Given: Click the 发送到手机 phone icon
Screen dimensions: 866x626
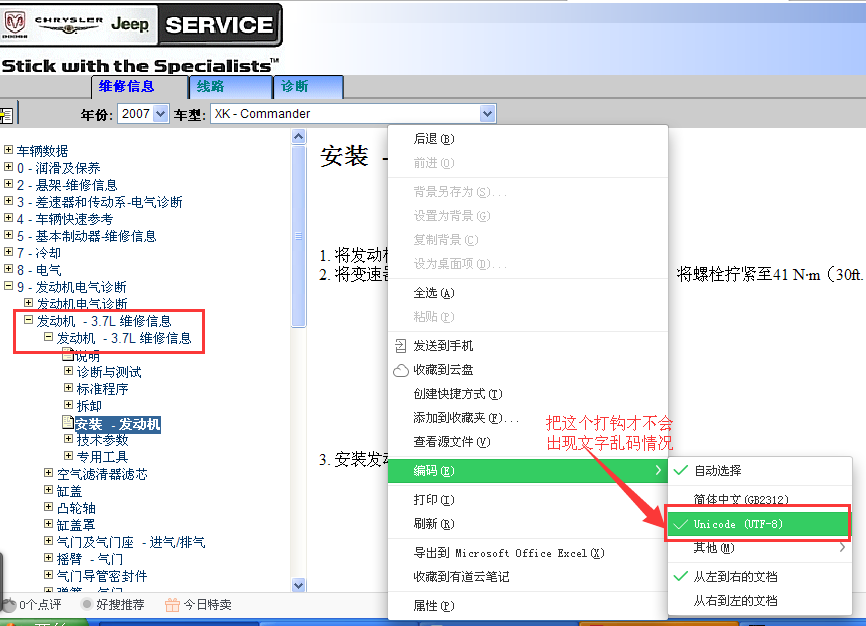Looking at the screenshot, I should [400, 346].
